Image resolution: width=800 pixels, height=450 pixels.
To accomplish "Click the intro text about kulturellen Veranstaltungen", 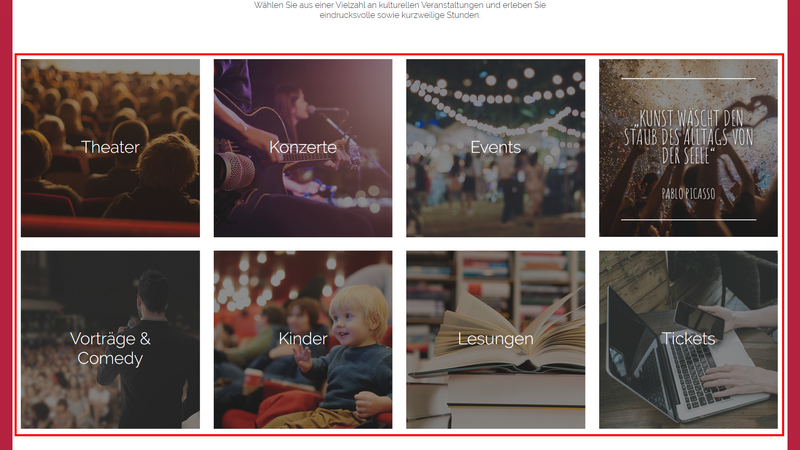I will pyautogui.click(x=400, y=10).
